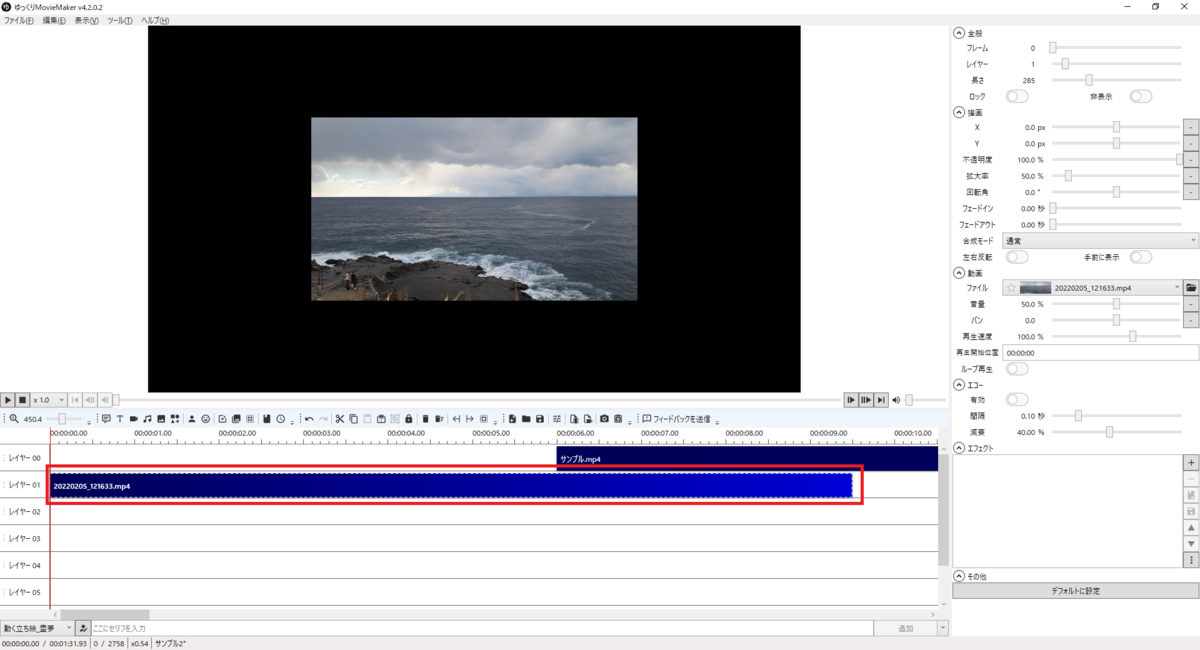Click the ここにセリフを入力 text field
This screenshot has width=1200, height=650.
[x=480, y=628]
